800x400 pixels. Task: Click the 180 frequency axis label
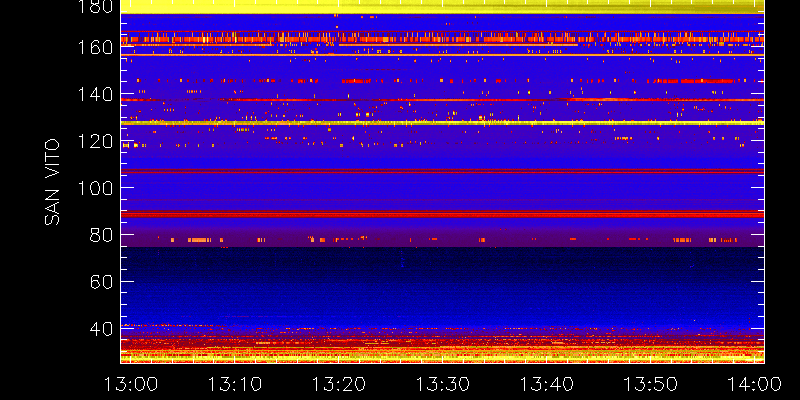95,6
